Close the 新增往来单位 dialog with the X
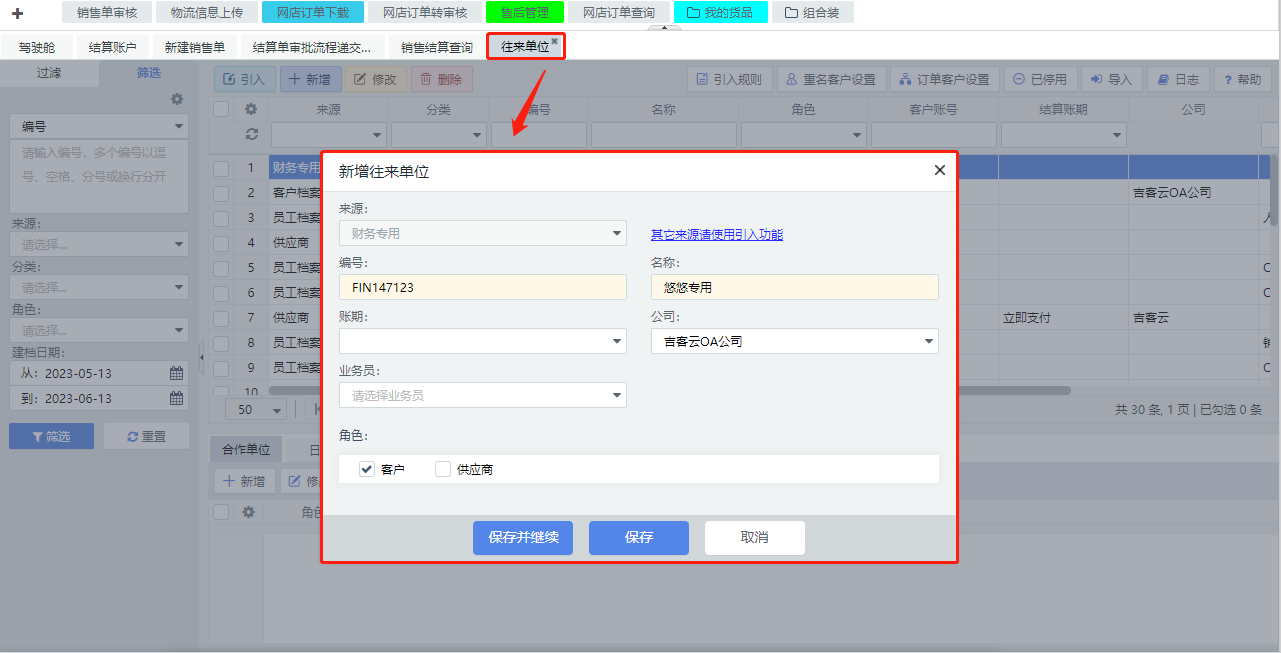 (x=939, y=170)
